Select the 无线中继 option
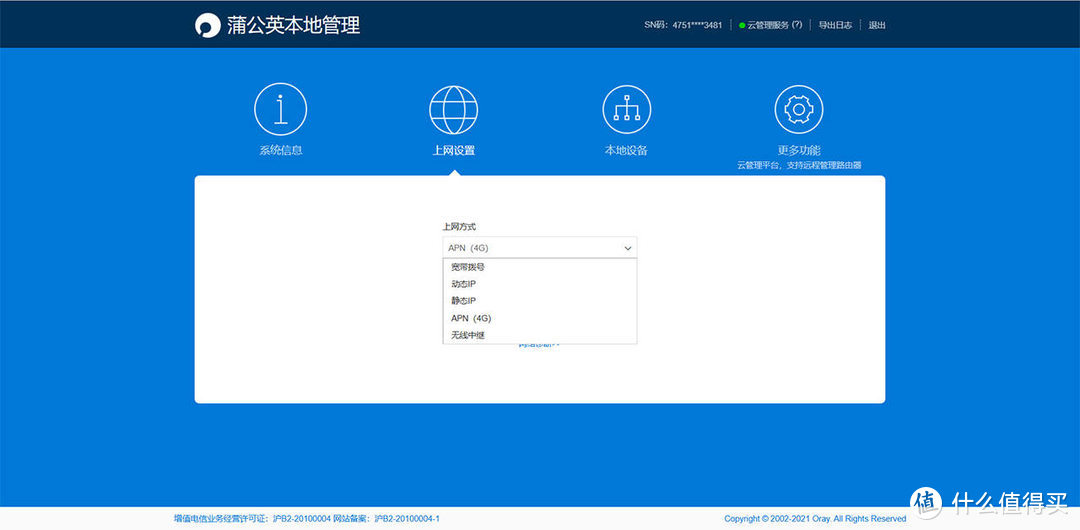This screenshot has width=1080, height=530. click(468, 335)
